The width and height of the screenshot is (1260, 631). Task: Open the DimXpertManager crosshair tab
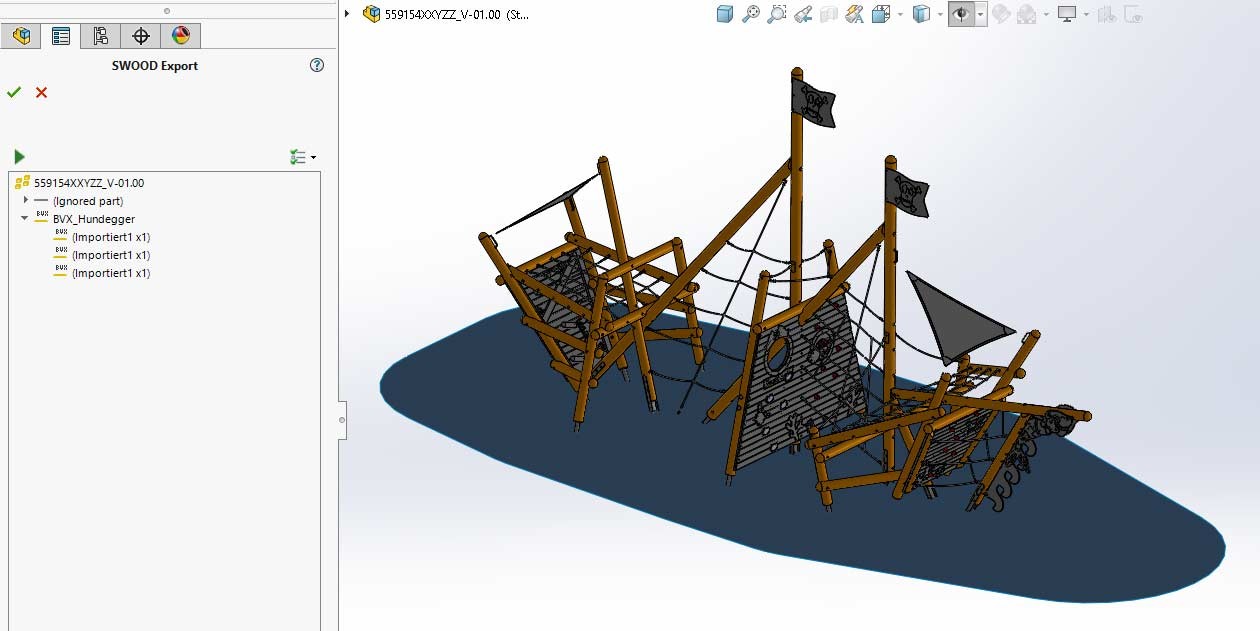point(141,36)
